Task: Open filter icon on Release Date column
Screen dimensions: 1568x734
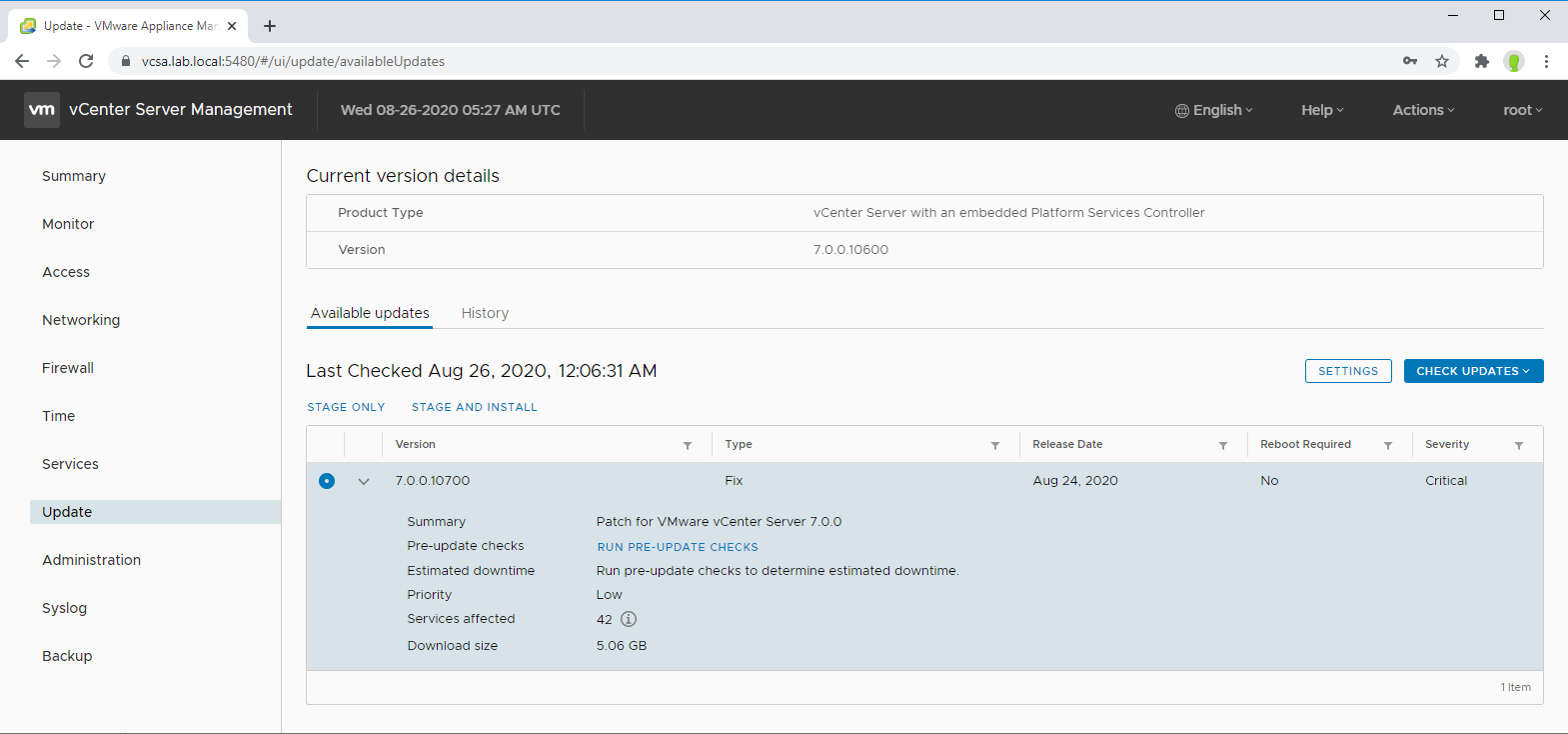Action: tap(1223, 445)
